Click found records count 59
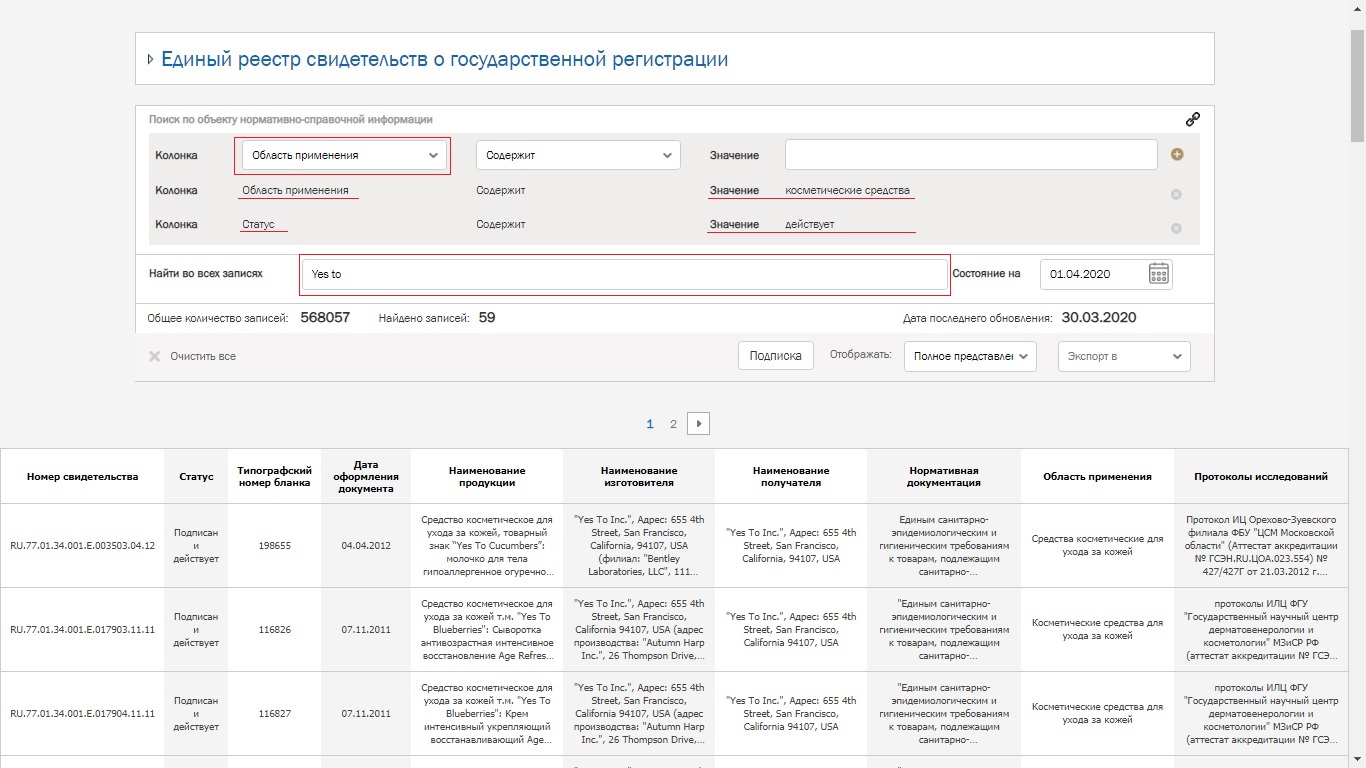 point(487,318)
